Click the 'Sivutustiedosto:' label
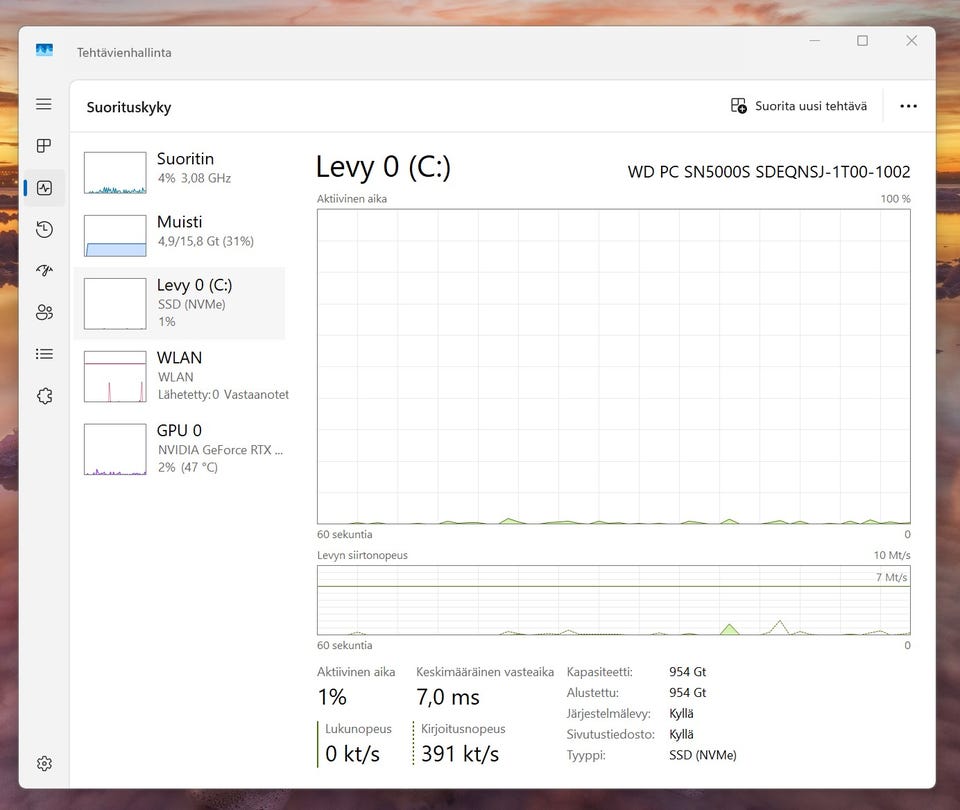 coord(610,734)
